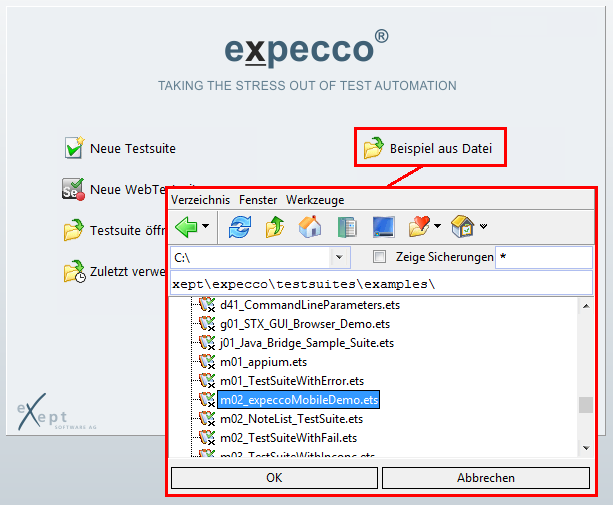Viewport: 613px width, 505px height.
Task: Click the file list vertical scrollbar thumb
Action: pos(585,405)
